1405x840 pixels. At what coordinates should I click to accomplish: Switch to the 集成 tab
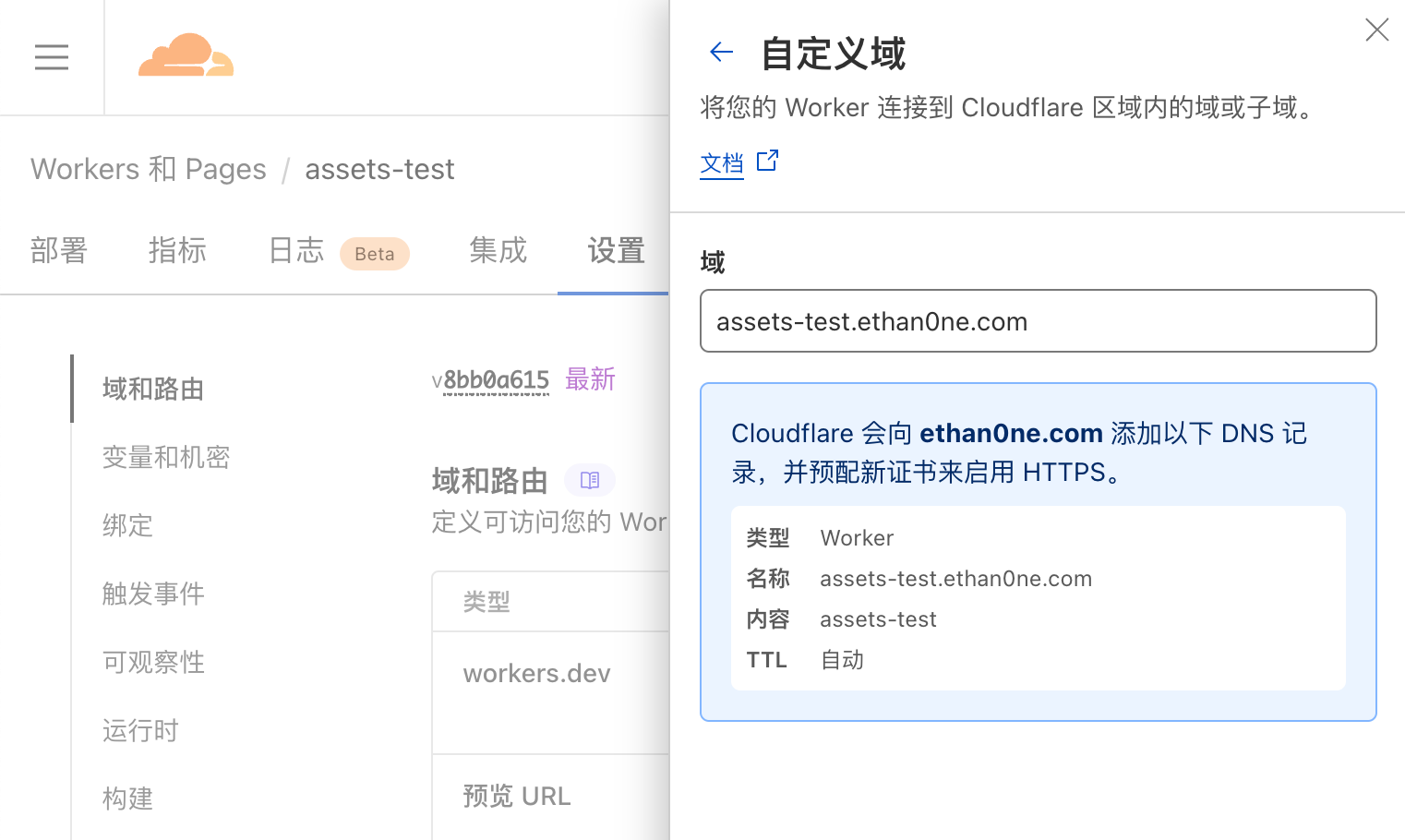click(x=498, y=250)
